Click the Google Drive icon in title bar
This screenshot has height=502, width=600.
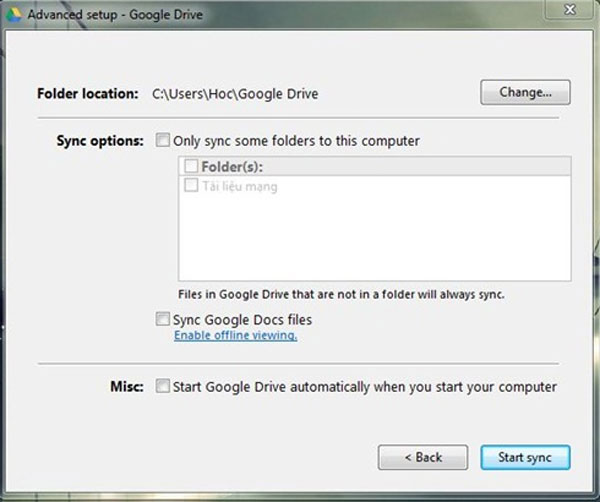click(x=13, y=15)
